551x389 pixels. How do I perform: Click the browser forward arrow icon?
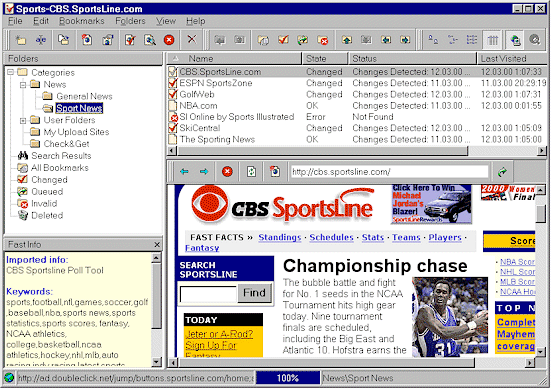[x=204, y=171]
